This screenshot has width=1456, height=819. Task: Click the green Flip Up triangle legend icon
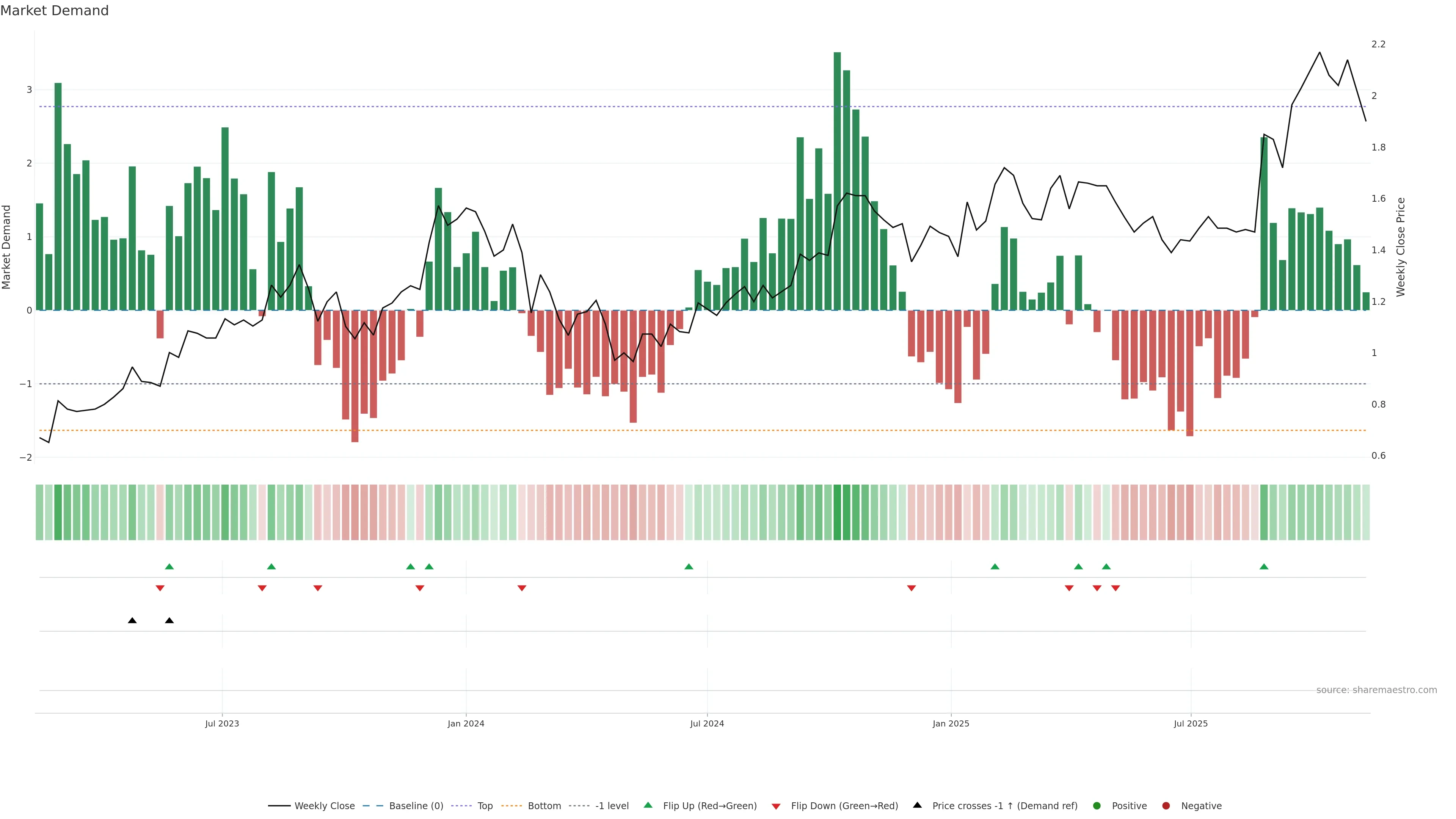click(x=648, y=805)
